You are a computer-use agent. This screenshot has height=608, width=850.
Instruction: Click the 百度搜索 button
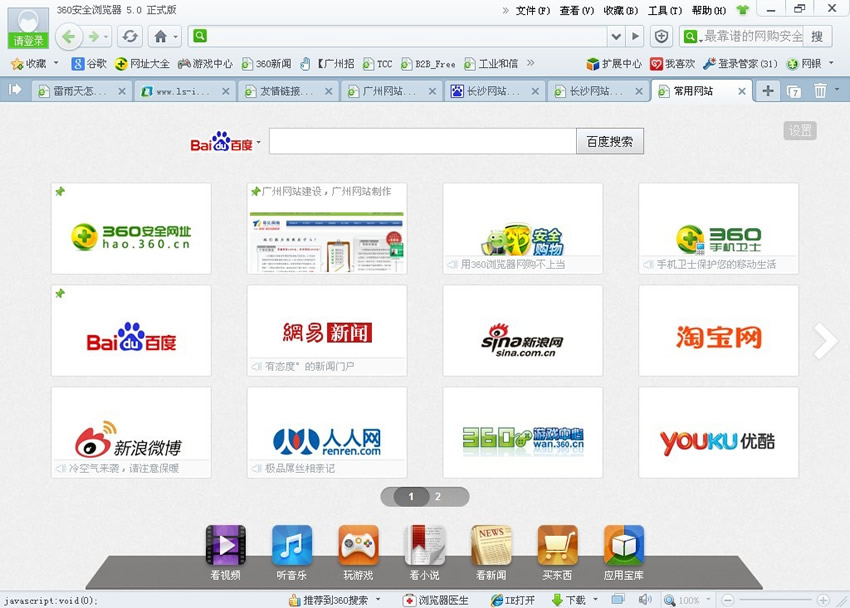[x=610, y=141]
